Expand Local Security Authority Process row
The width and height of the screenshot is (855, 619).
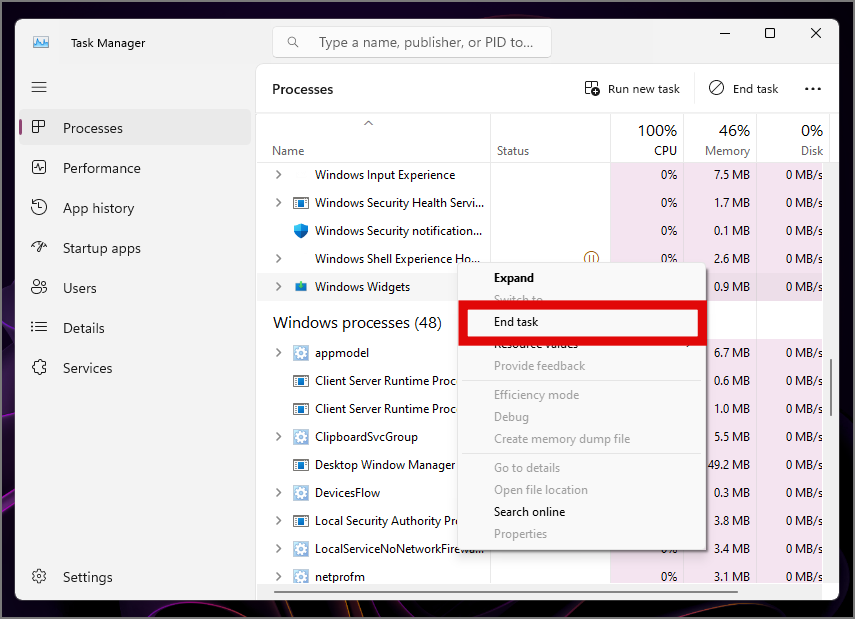tap(279, 521)
